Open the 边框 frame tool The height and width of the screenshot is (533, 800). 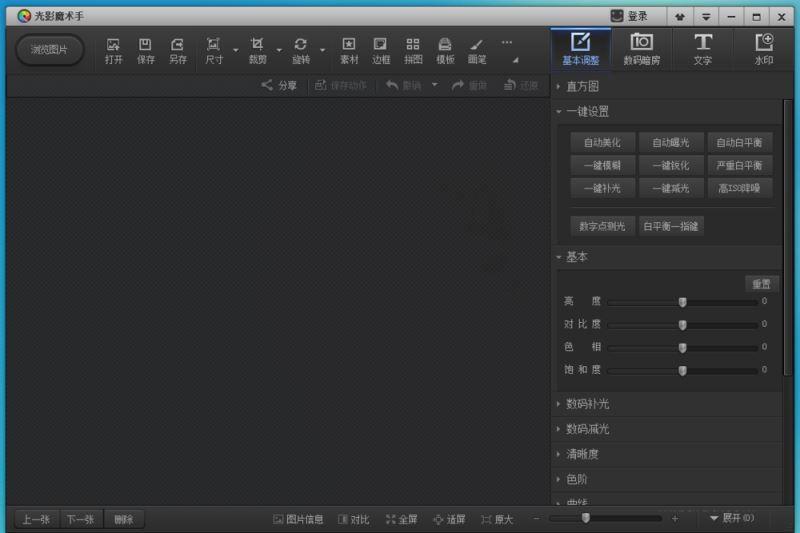tap(381, 50)
